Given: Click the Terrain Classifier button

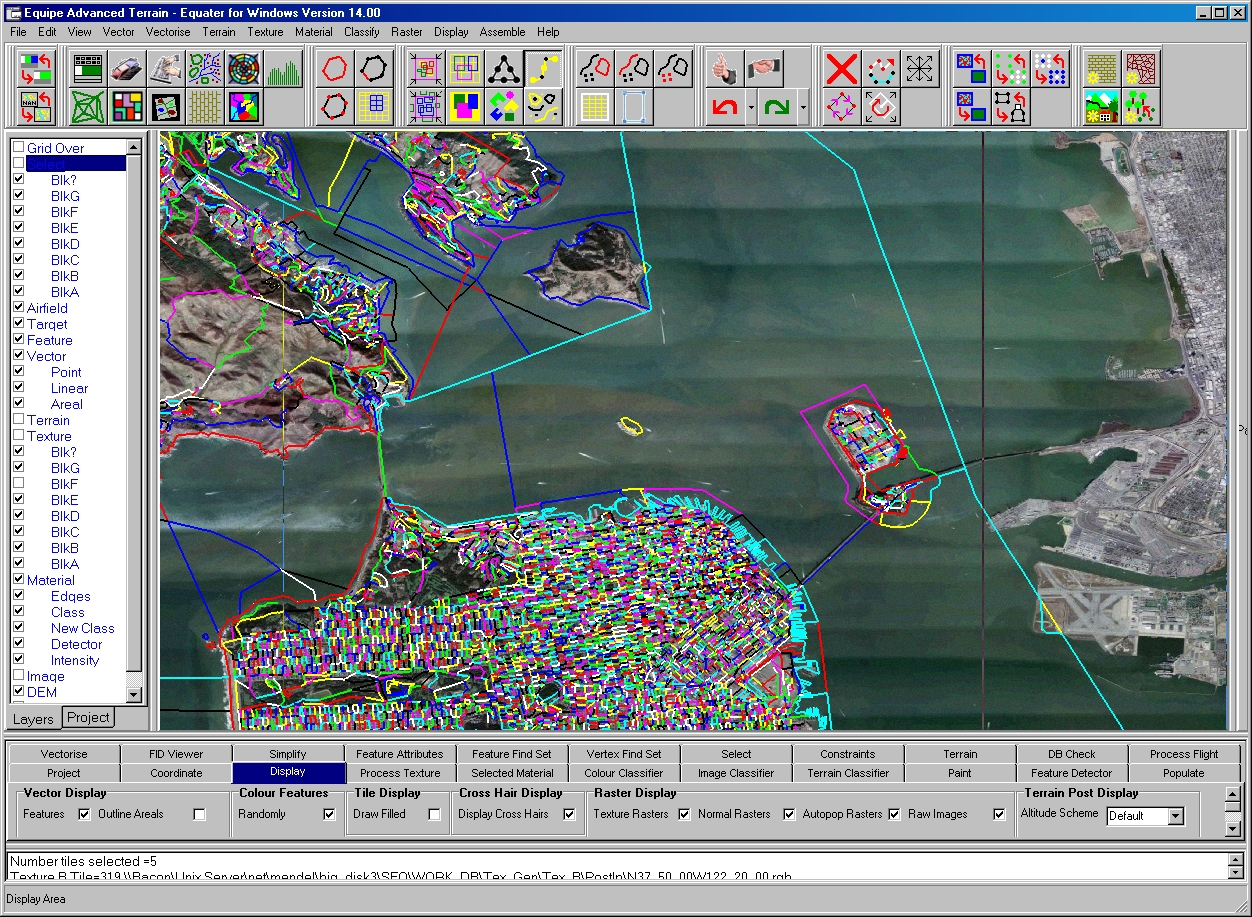Looking at the screenshot, I should click(x=848, y=773).
